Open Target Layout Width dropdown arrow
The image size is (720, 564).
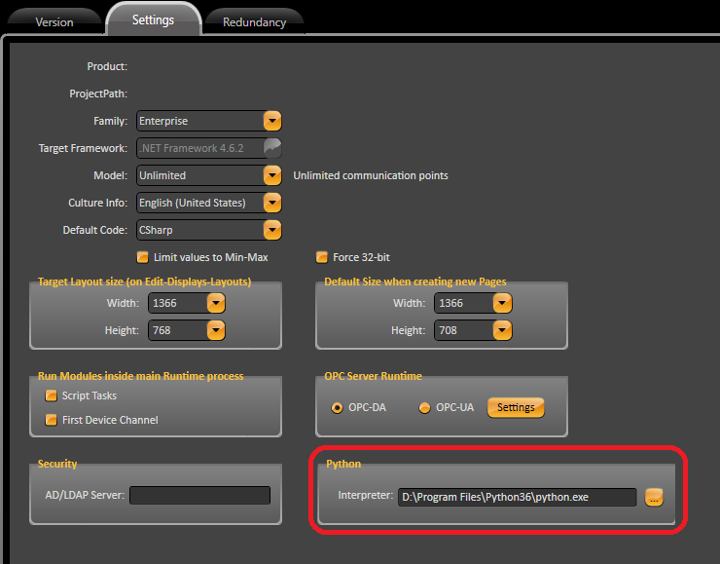click(x=215, y=303)
